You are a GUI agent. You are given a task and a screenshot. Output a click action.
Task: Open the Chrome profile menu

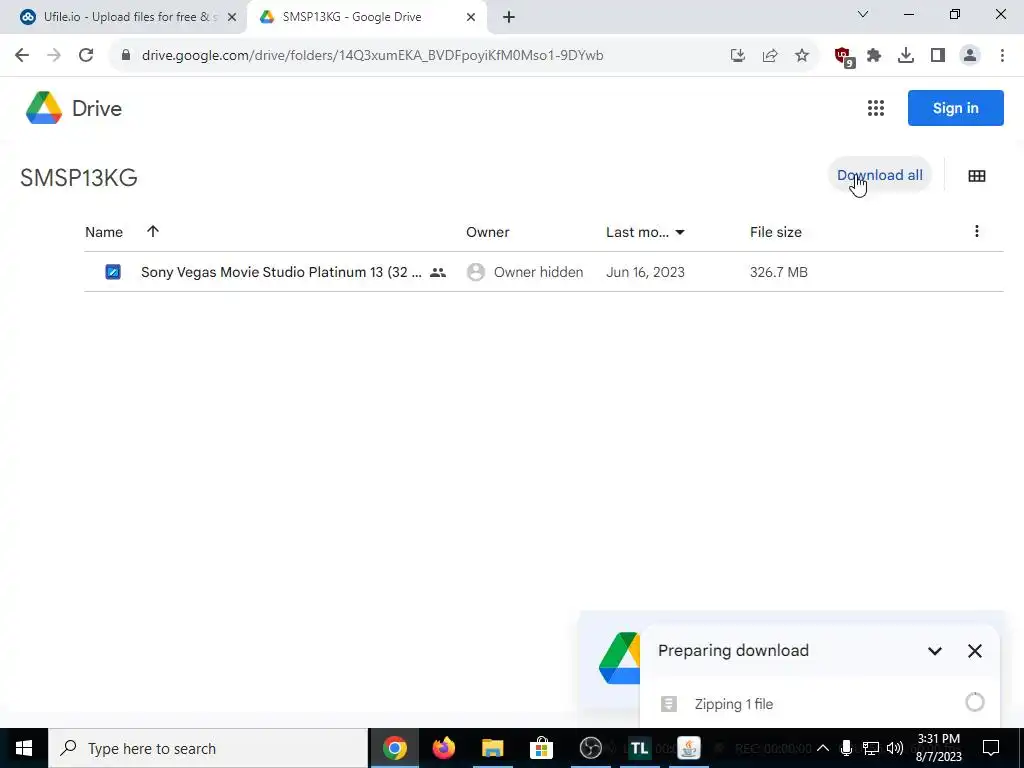tap(970, 56)
